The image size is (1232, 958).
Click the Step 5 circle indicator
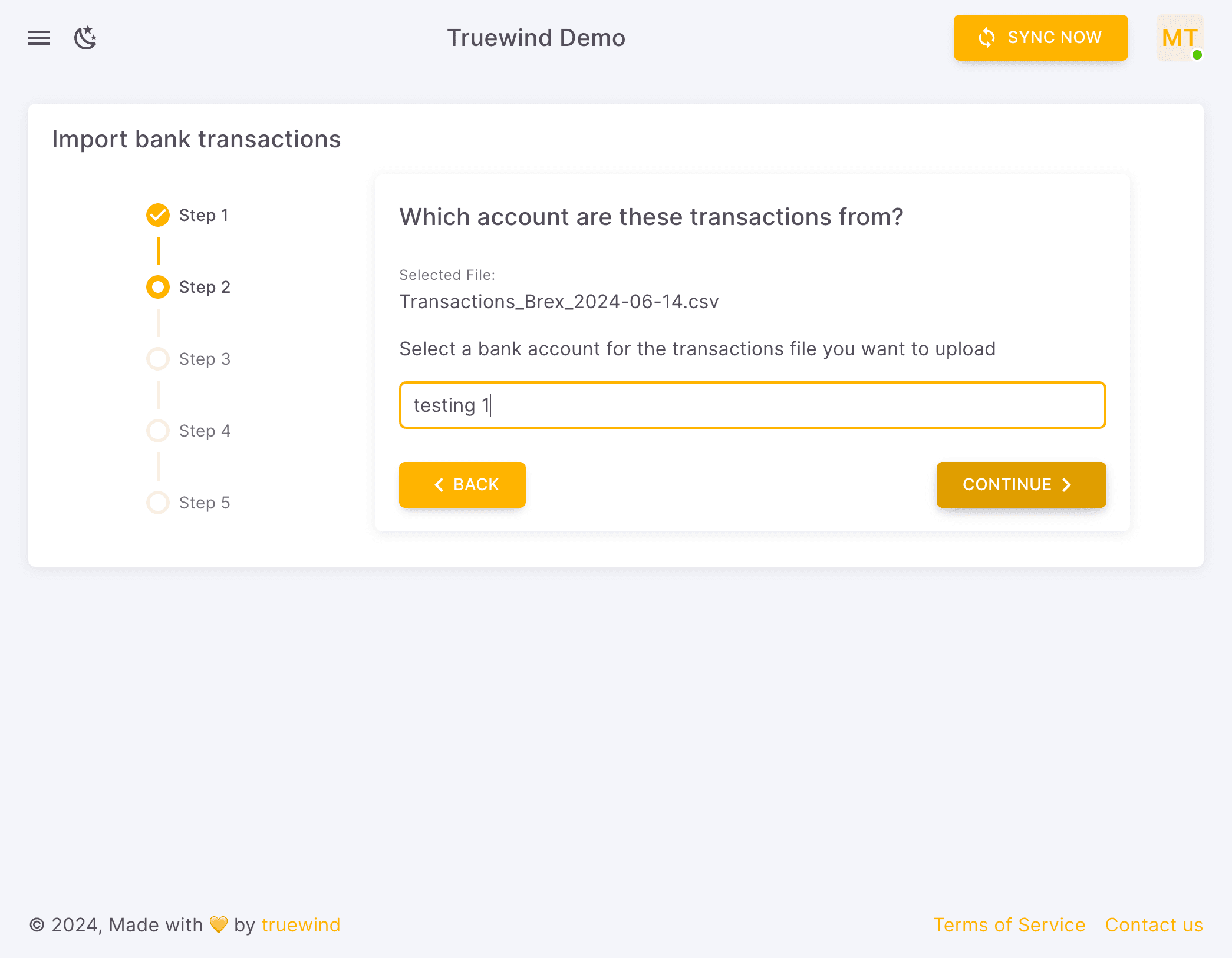(x=158, y=503)
